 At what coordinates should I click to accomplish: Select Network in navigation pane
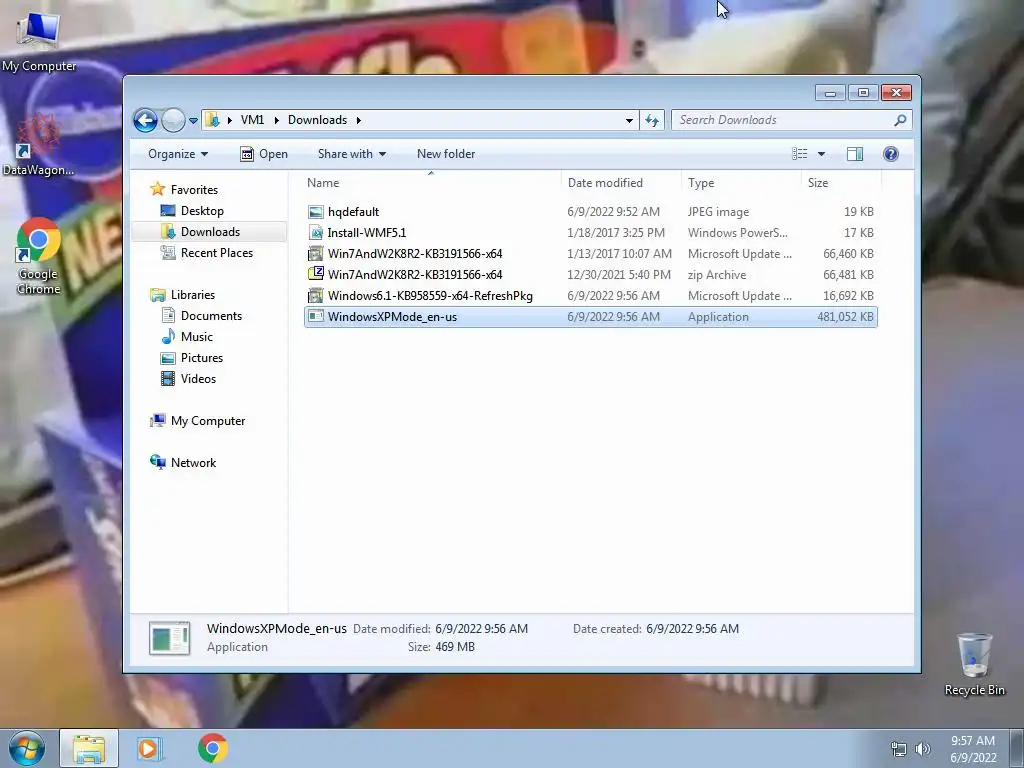click(x=193, y=463)
